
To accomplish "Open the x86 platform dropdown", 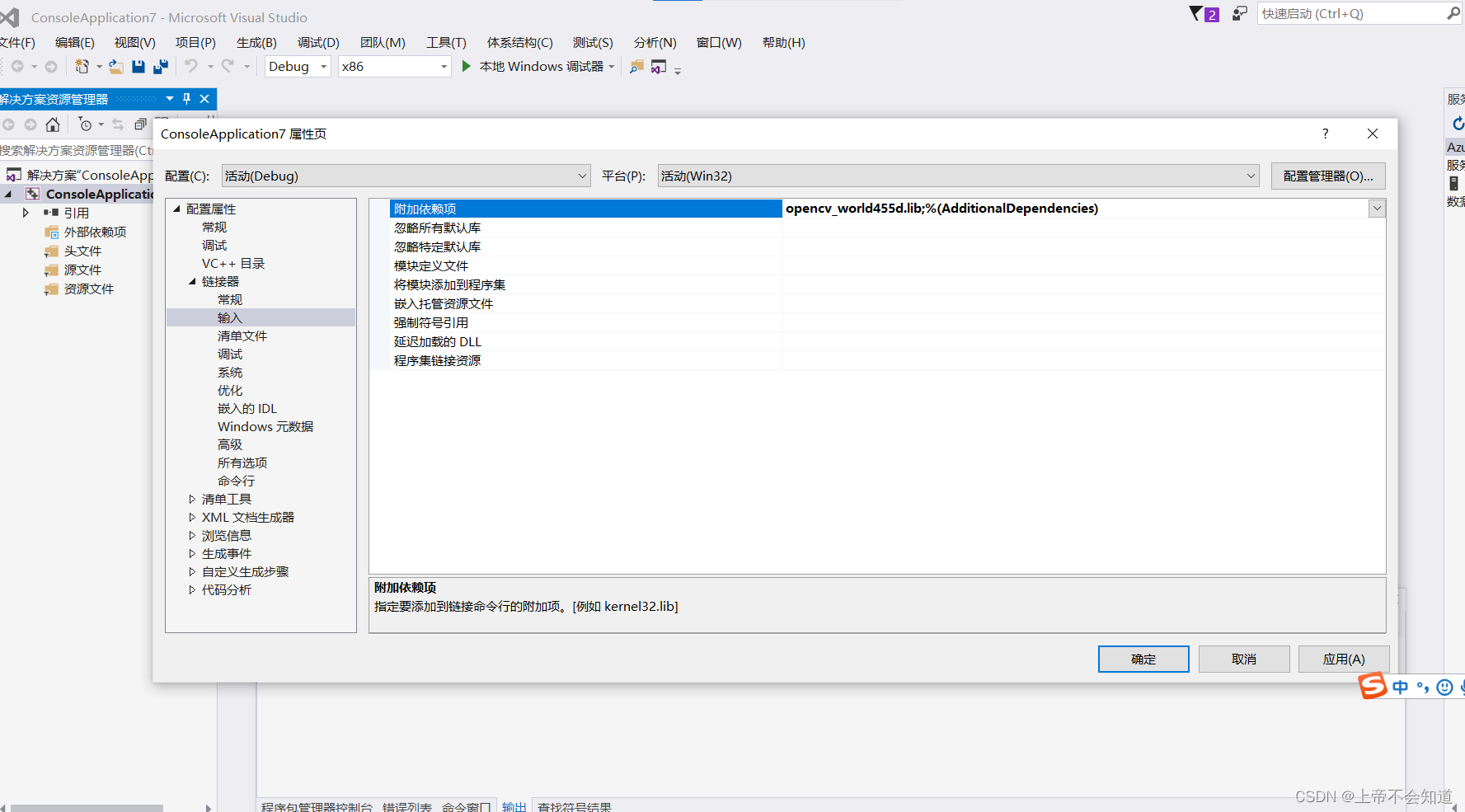I will [x=395, y=67].
